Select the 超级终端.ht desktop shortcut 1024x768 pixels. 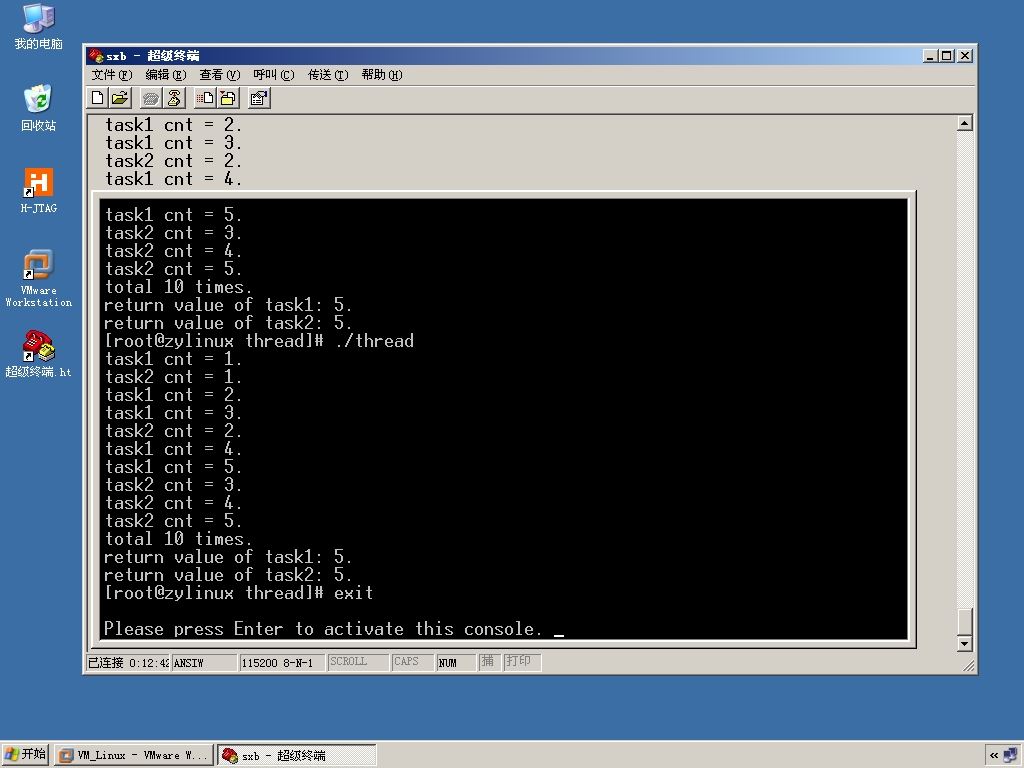coord(39,355)
